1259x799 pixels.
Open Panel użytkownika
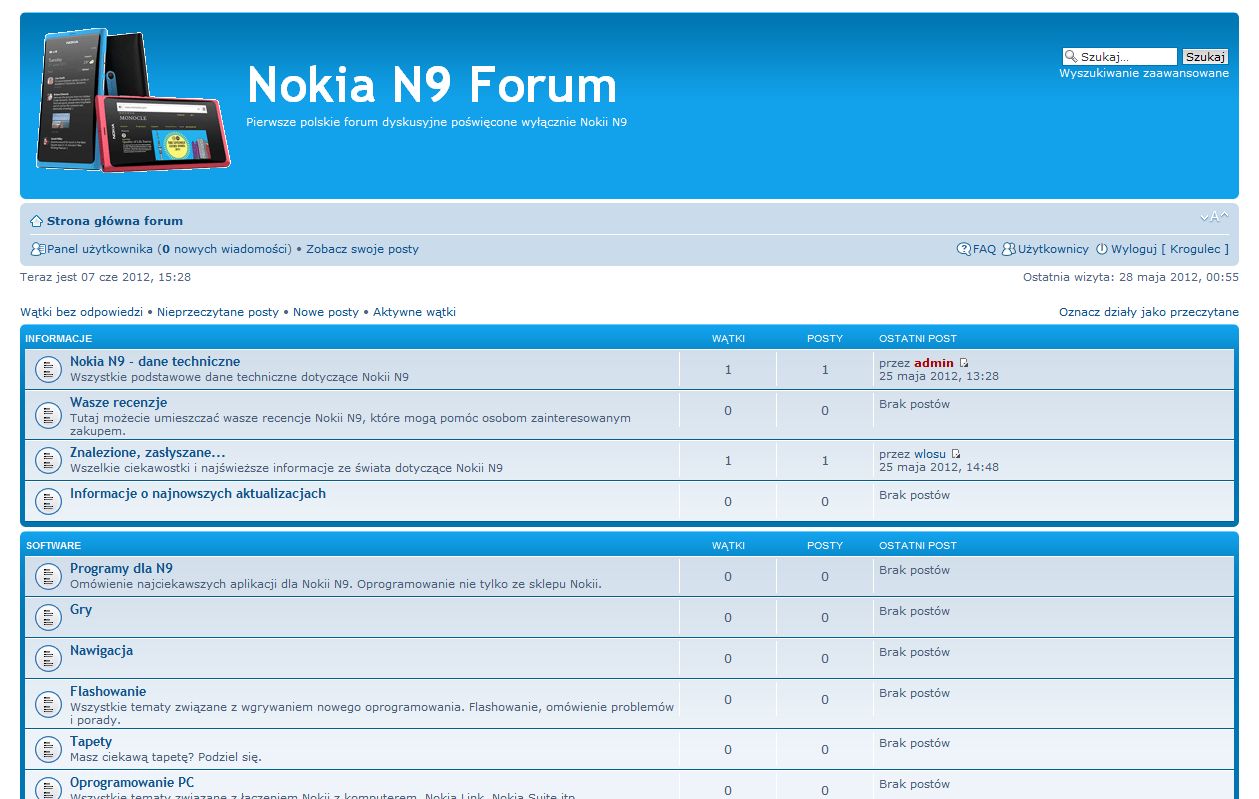pyautogui.click(x=100, y=249)
